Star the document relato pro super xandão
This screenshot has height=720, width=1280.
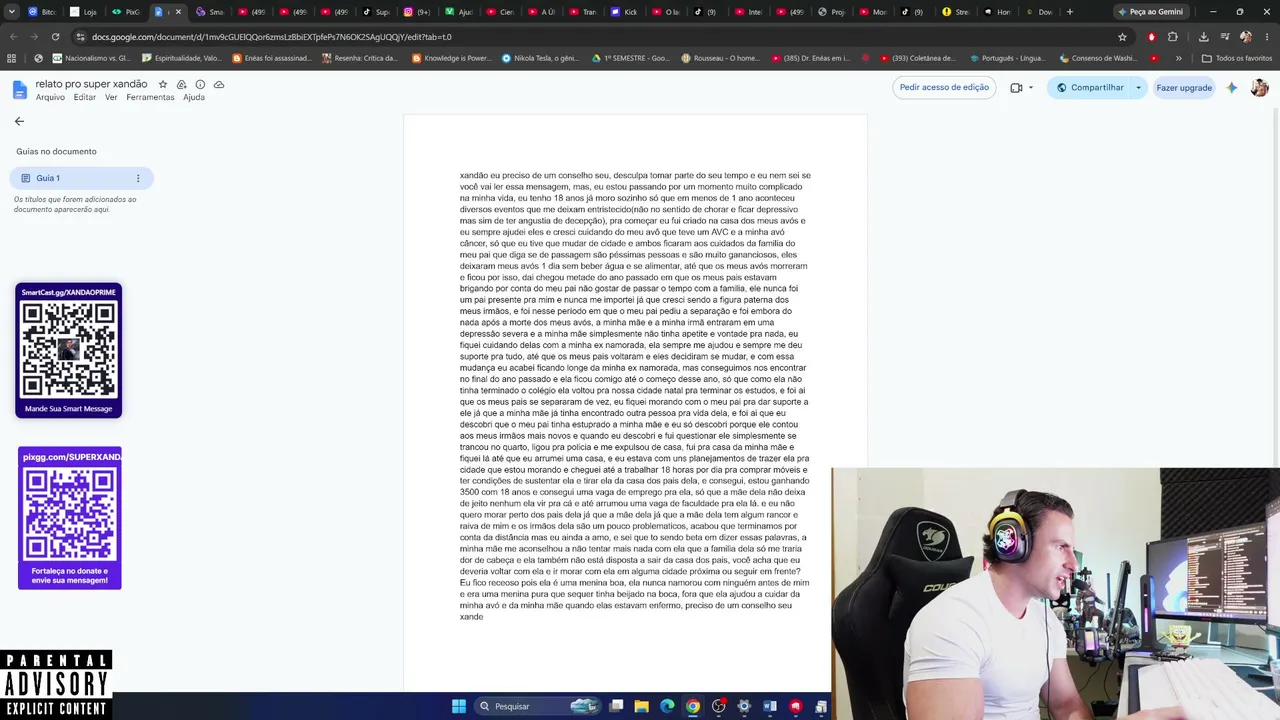[x=163, y=84]
